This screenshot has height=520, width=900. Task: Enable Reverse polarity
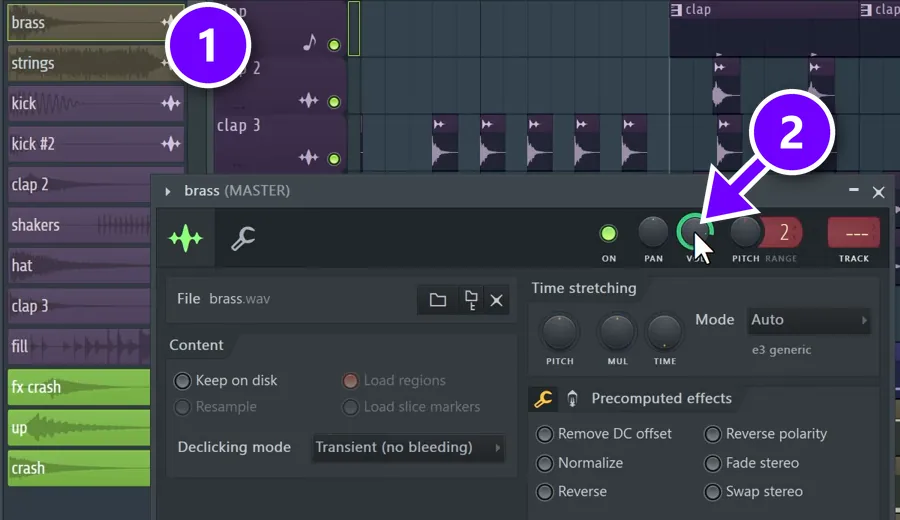(x=712, y=434)
